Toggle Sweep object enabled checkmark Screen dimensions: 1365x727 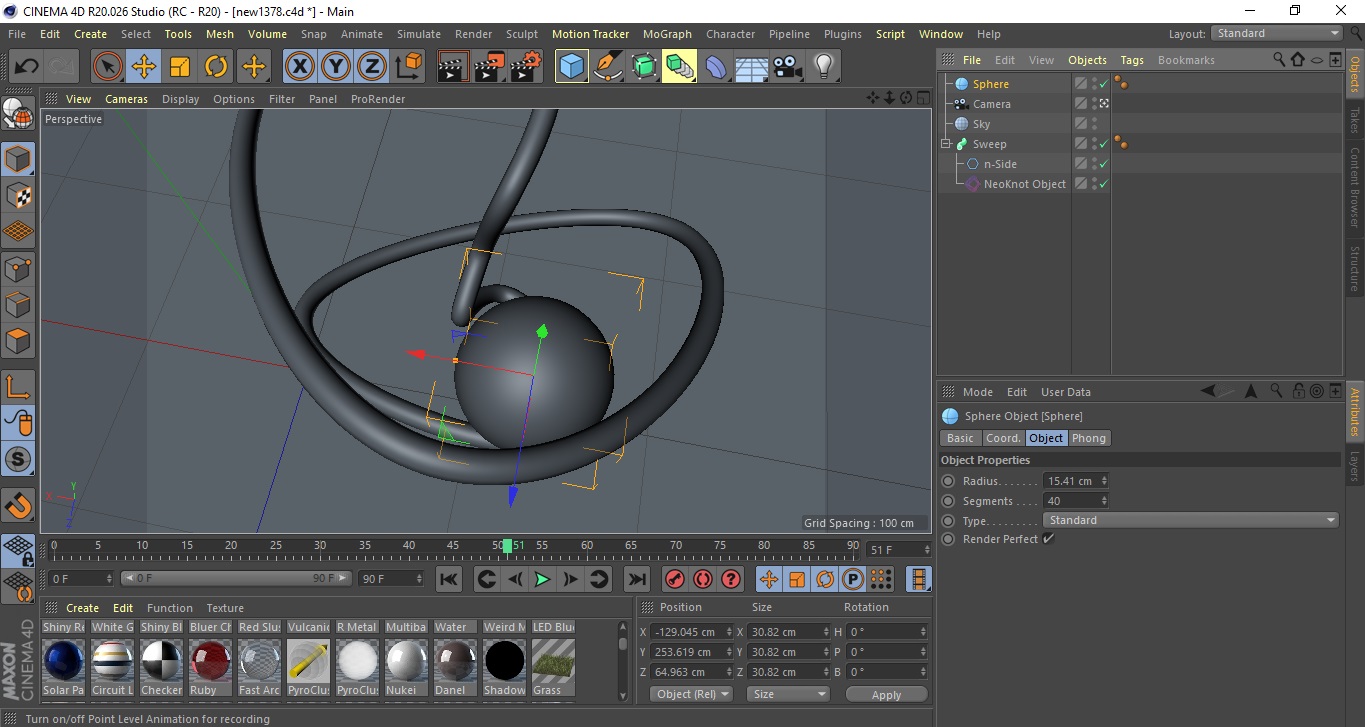click(x=1104, y=144)
